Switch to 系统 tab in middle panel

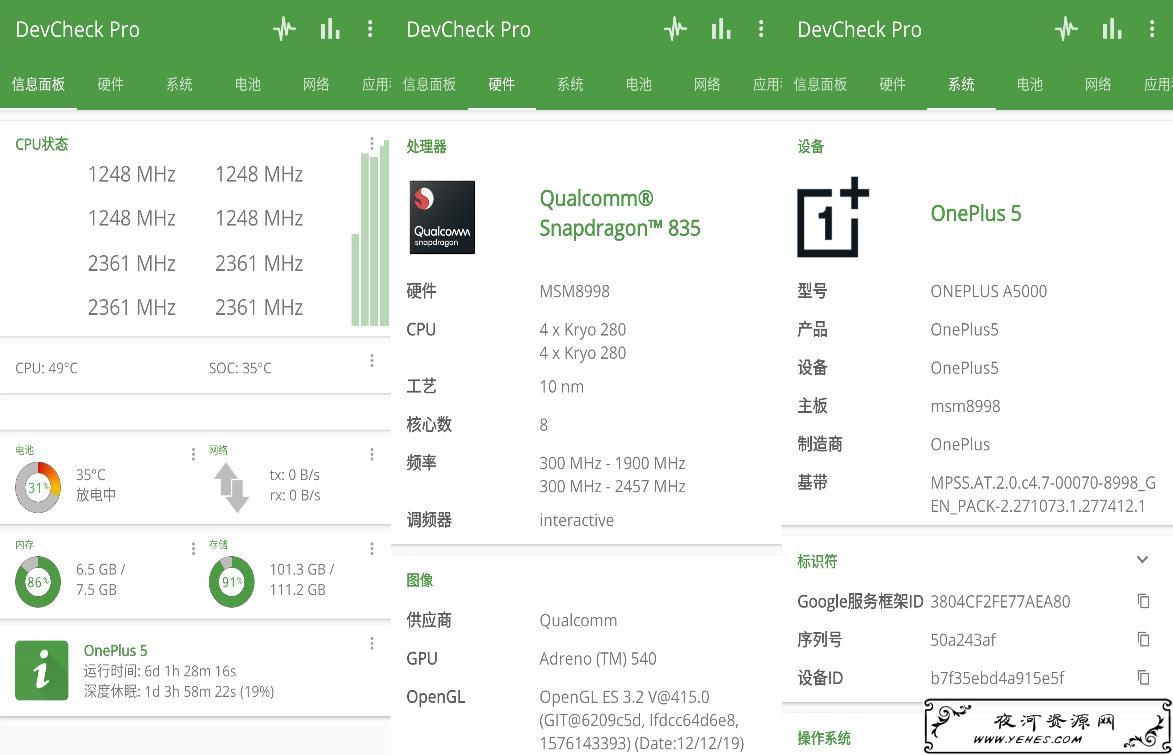pos(571,84)
